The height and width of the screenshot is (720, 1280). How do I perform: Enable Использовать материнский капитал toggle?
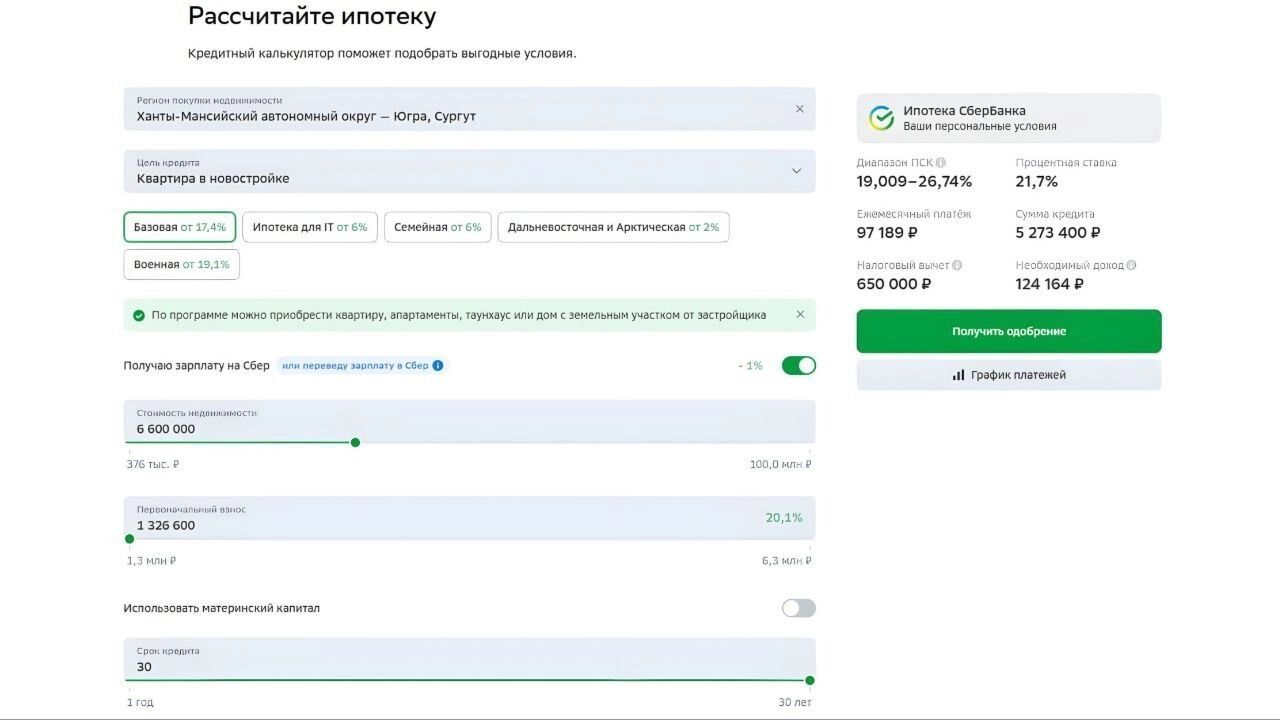point(798,608)
